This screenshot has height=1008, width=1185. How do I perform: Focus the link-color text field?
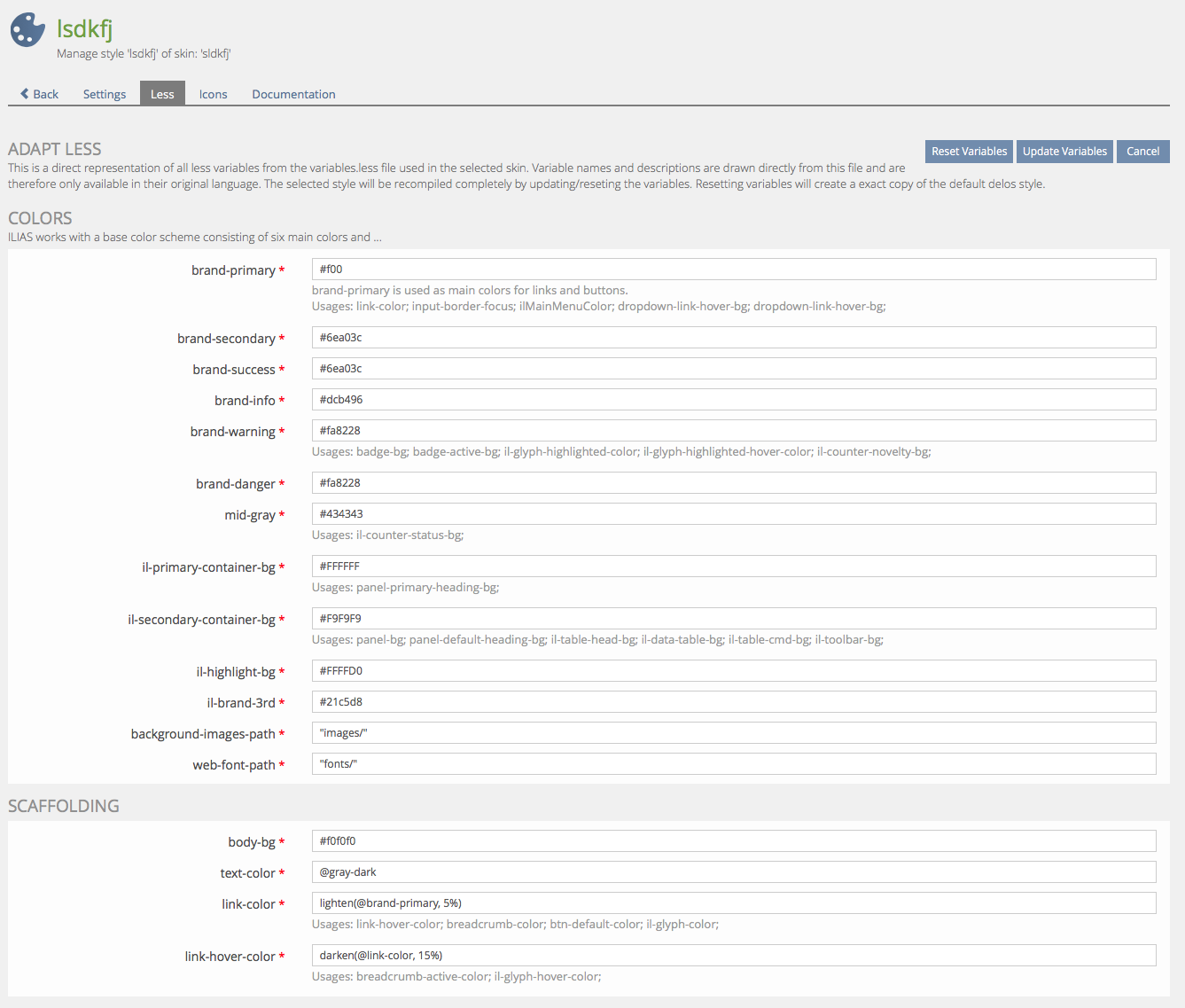(733, 903)
